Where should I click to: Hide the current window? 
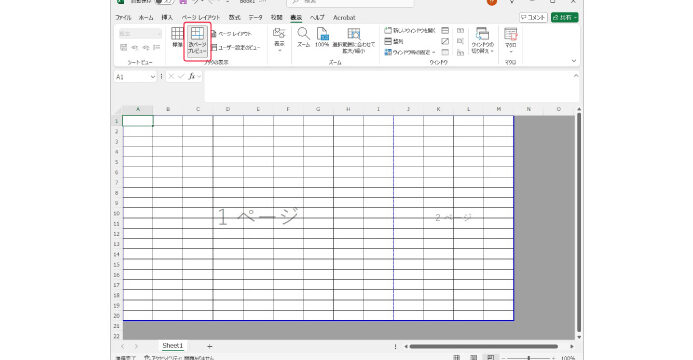(x=445, y=42)
